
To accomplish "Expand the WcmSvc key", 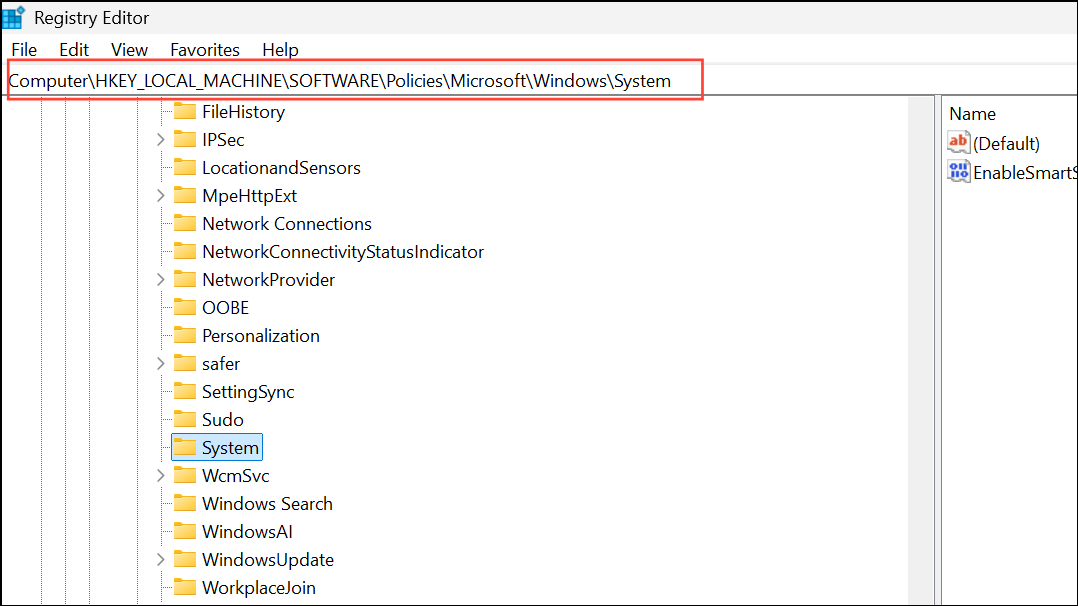I will tap(161, 475).
